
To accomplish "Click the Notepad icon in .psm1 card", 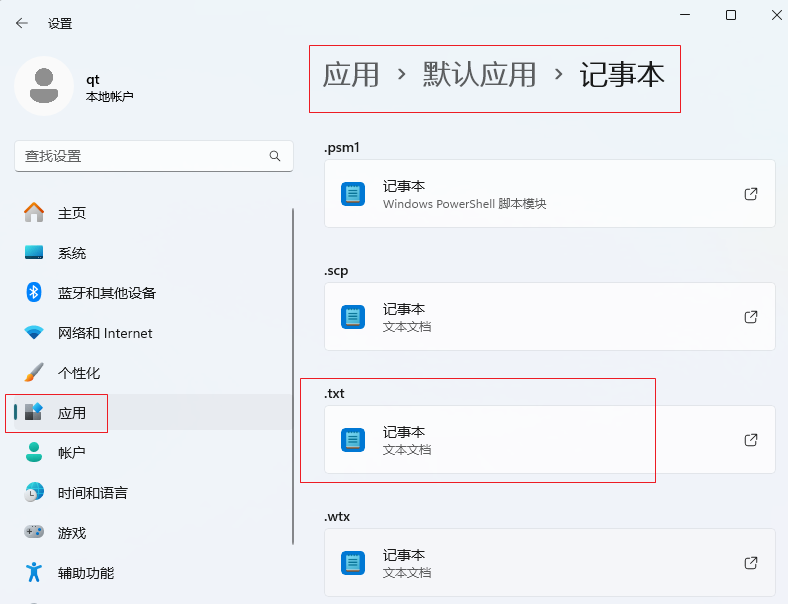I will coord(353,194).
